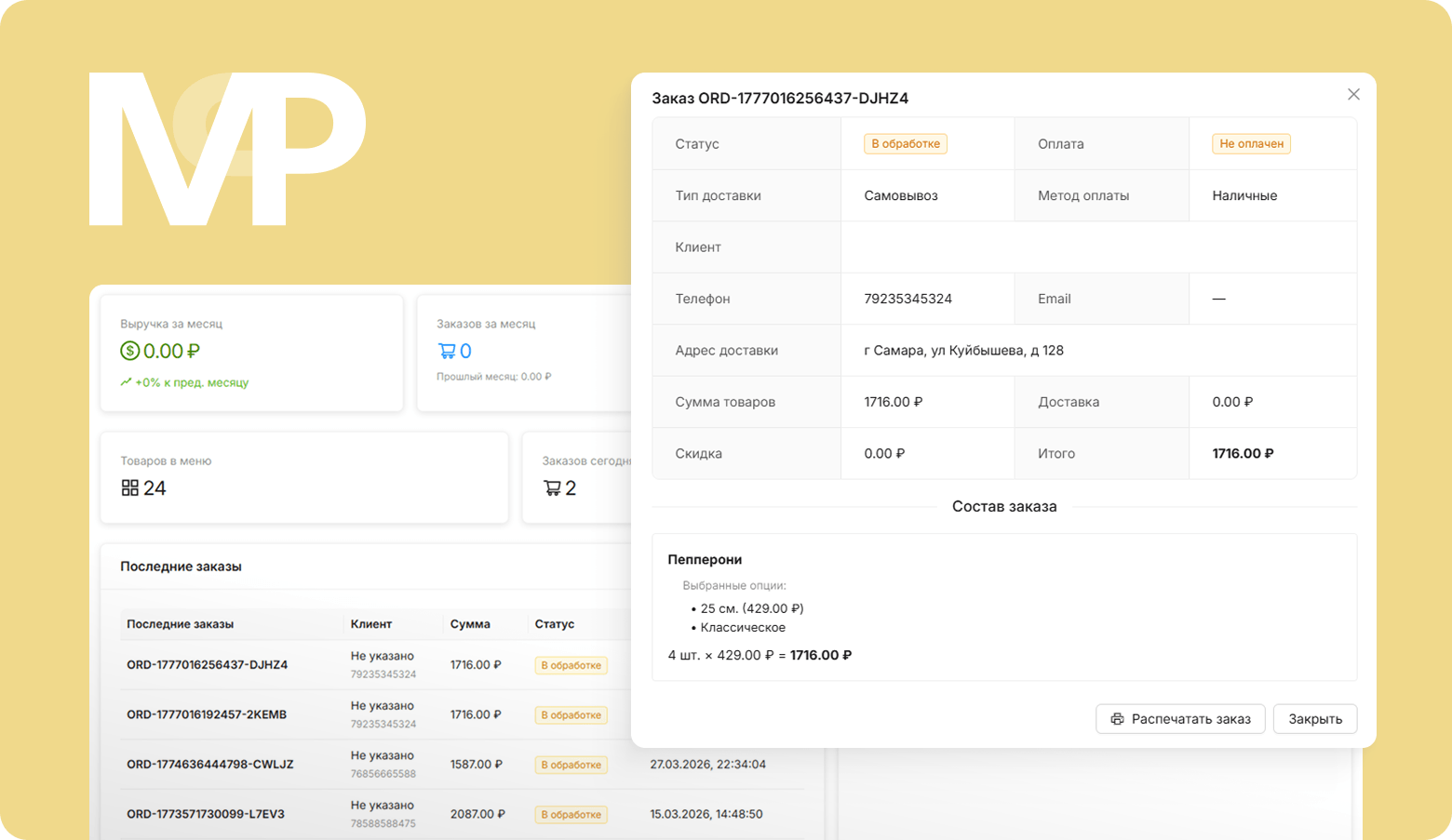Click the Состав заказа section heading
The image size is (1452, 840).
(1004, 507)
